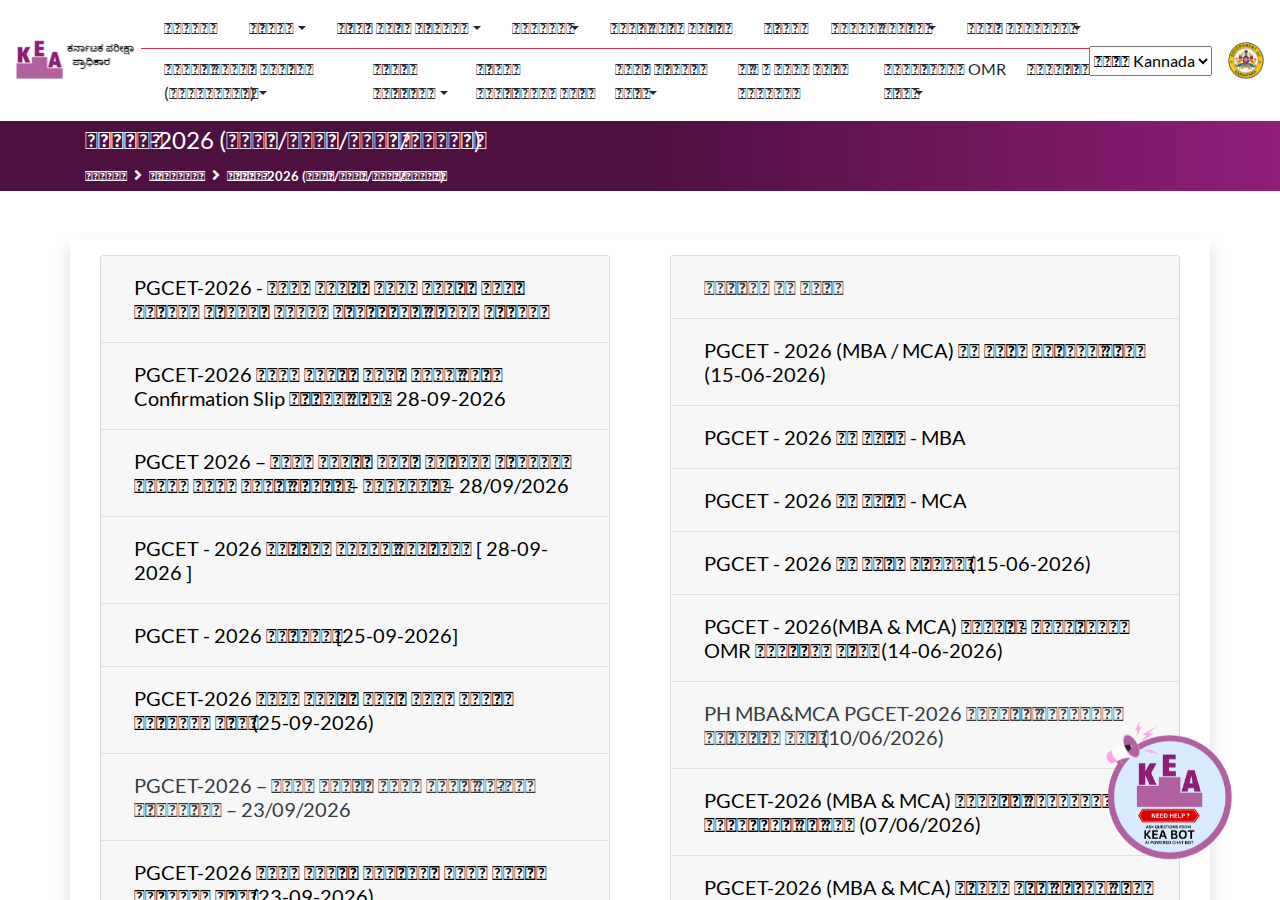Image resolution: width=1280 pixels, height=900 pixels.
Task: Click the breadcrumb ending in 2026
Action: coord(337,176)
